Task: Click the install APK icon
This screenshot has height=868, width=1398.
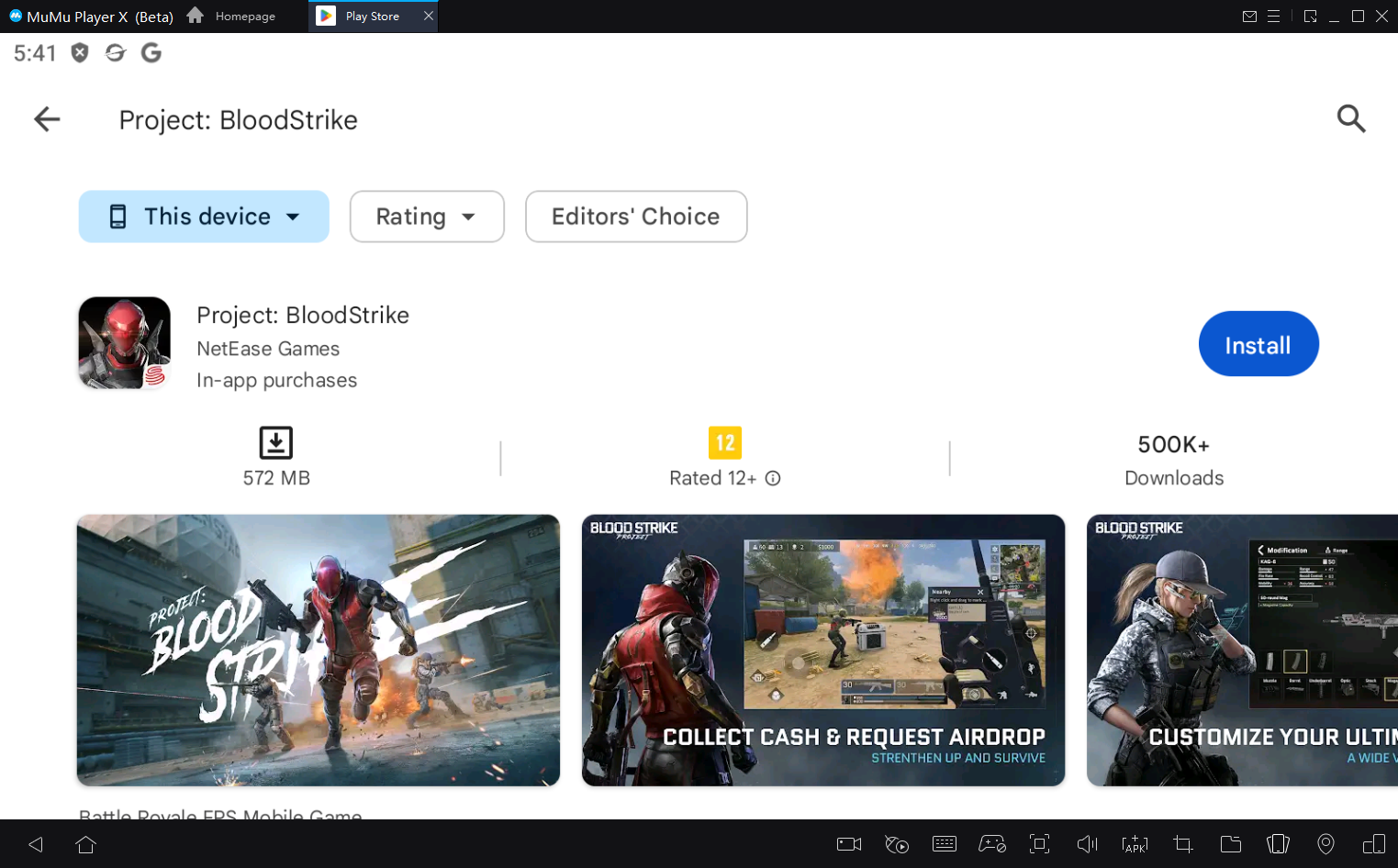Action: point(1135,844)
